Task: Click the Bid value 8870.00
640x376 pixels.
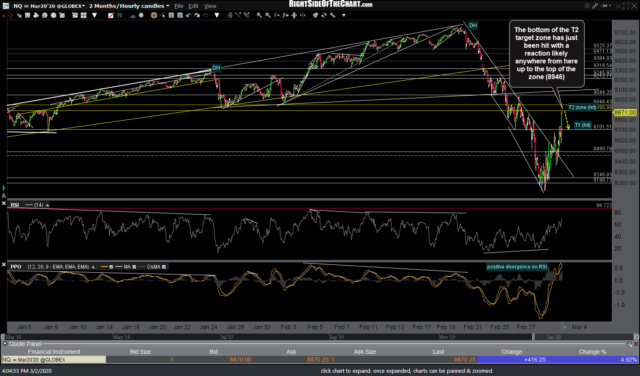Action: 240,360
